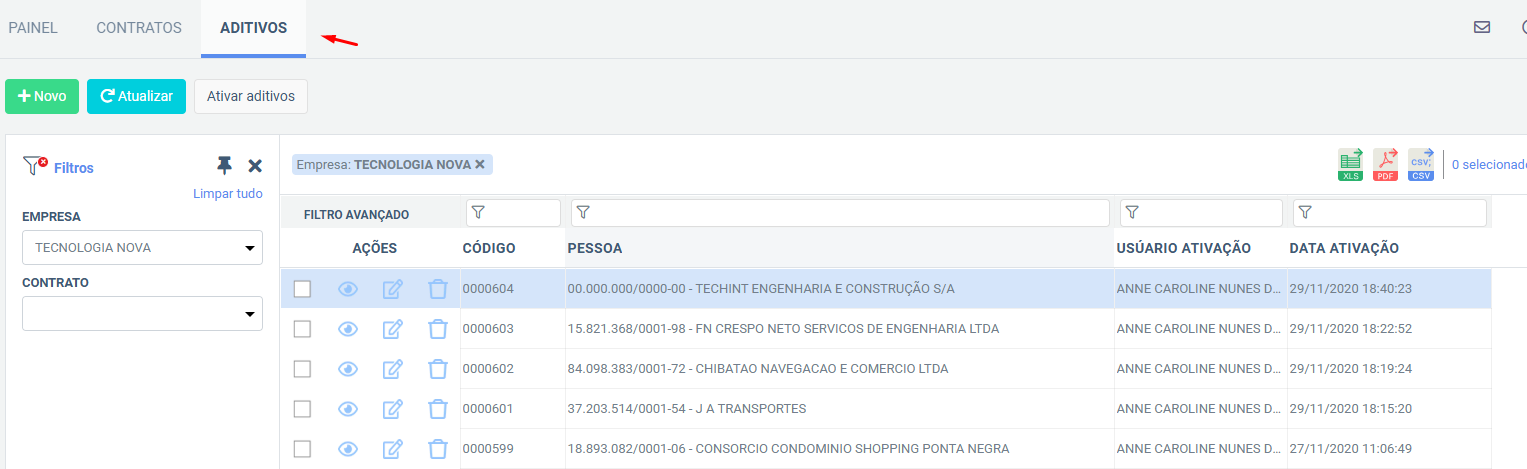Delete the record 0000602 with the trash icon
This screenshot has width=1527, height=469.
[438, 369]
